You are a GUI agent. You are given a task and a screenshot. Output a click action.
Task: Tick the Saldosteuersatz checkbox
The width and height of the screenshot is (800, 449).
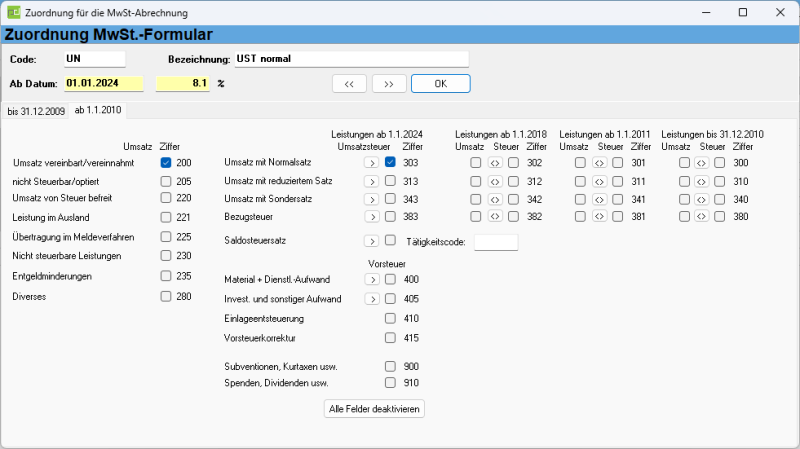(390, 240)
